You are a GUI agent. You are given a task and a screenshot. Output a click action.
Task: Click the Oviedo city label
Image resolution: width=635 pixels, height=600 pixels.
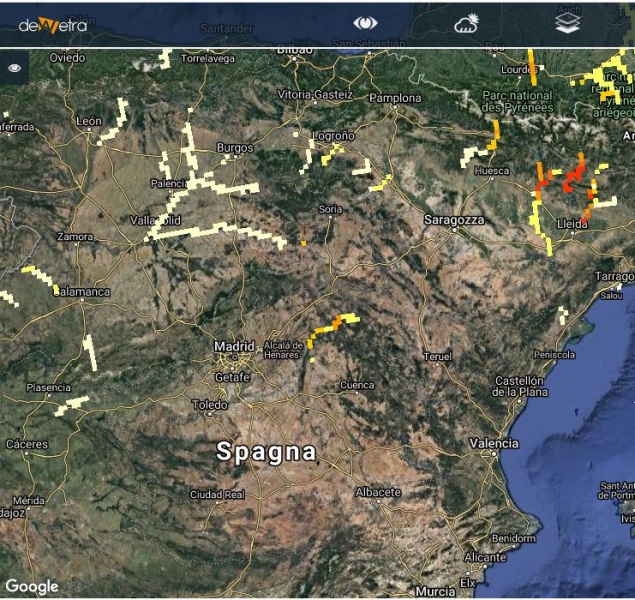pos(67,58)
